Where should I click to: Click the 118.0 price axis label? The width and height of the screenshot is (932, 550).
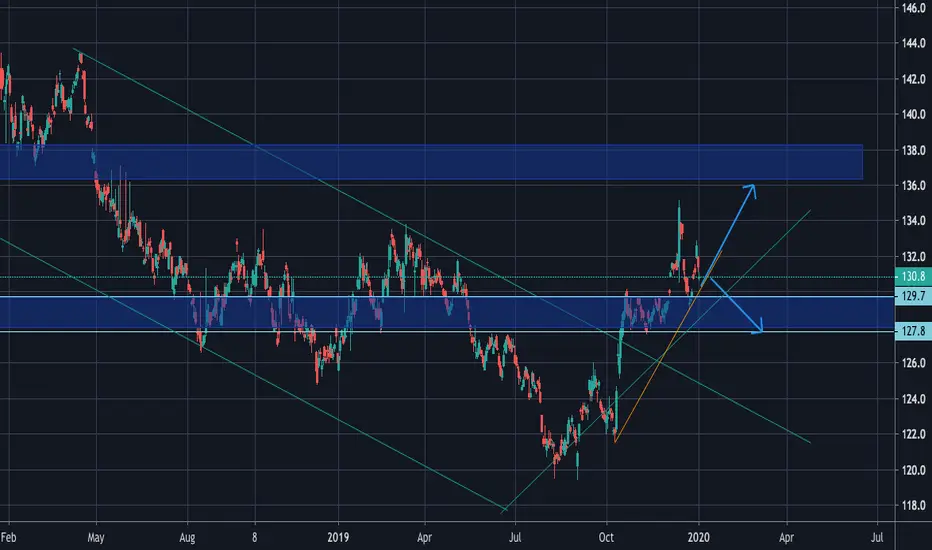pos(914,505)
